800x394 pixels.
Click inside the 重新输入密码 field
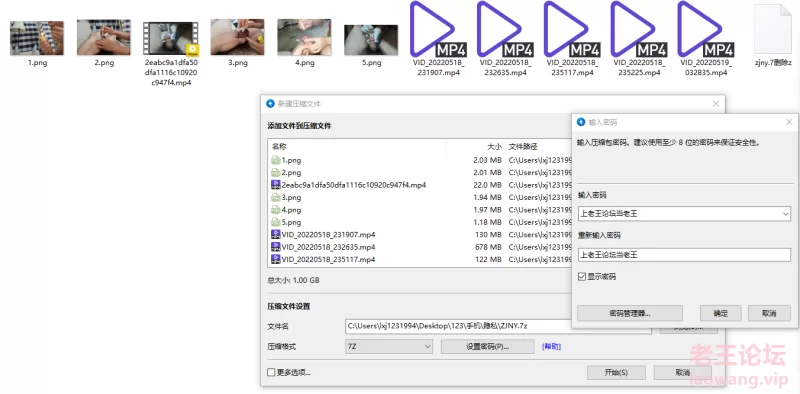(x=684, y=255)
